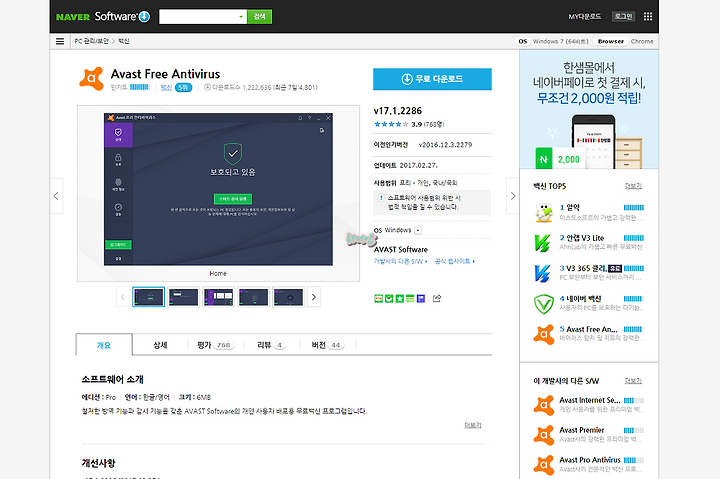Expand 더보기 next to 이 개발사의 다른 S/W
The width and height of the screenshot is (720, 479).
coord(633,381)
